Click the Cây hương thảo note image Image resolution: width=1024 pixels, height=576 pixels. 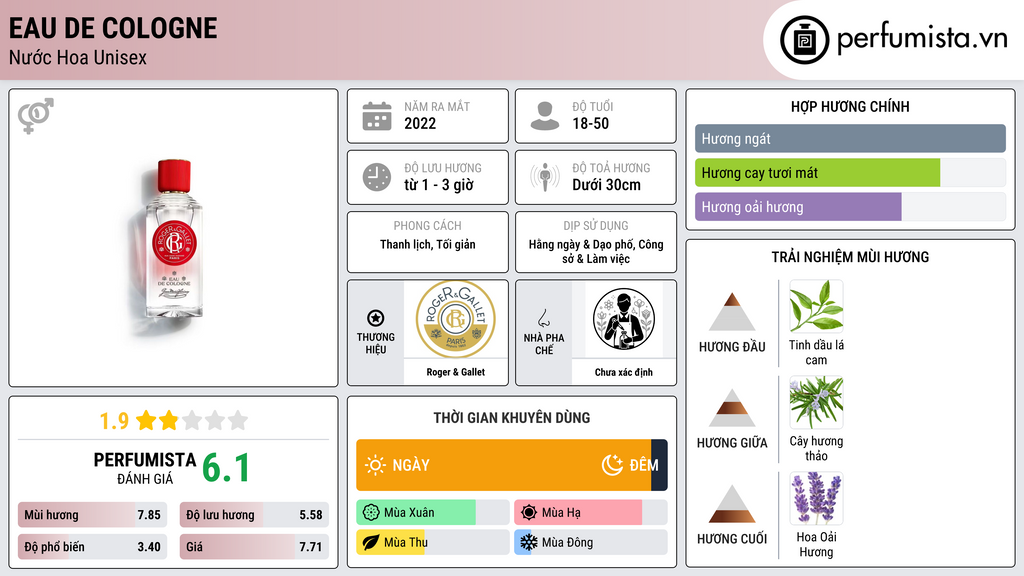(x=816, y=402)
